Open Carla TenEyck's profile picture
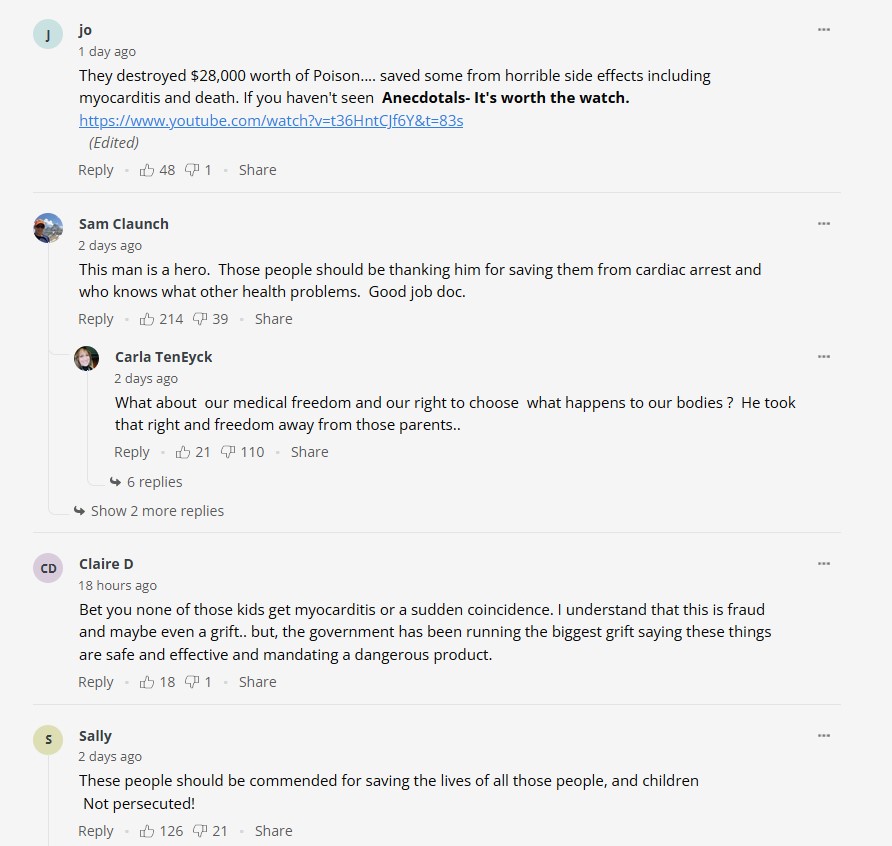Image resolution: width=892 pixels, height=846 pixels. point(87,358)
